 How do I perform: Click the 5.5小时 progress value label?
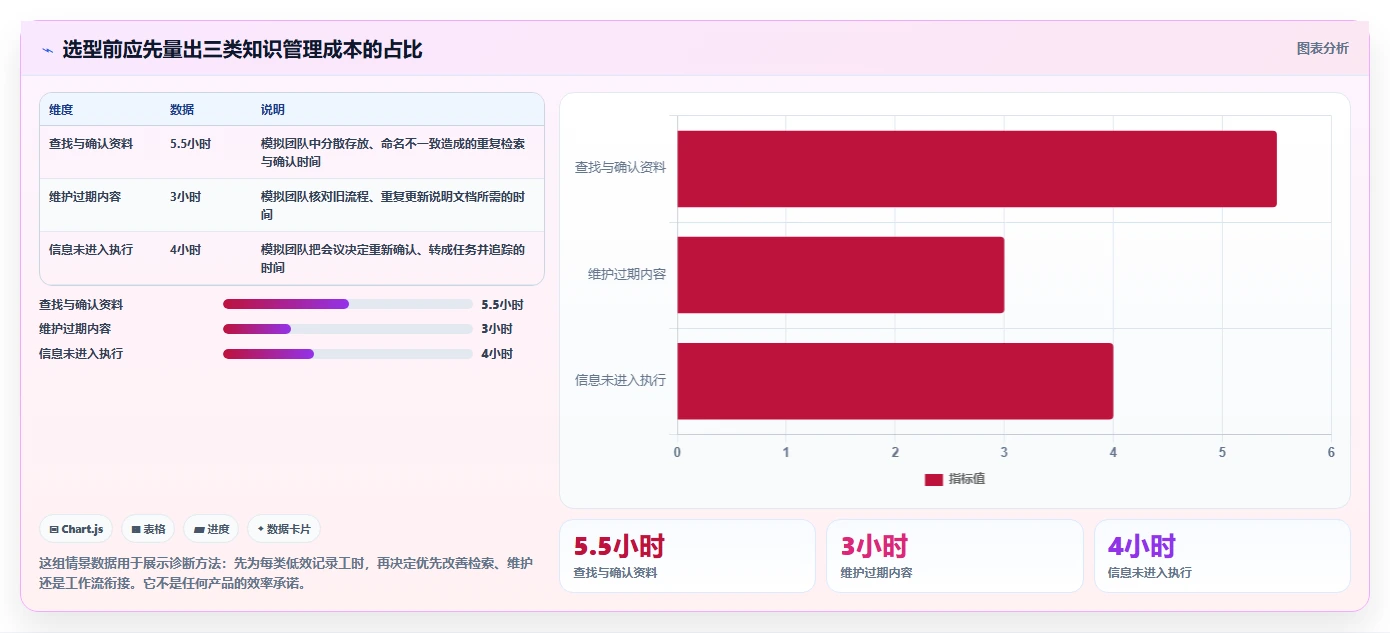(x=502, y=304)
